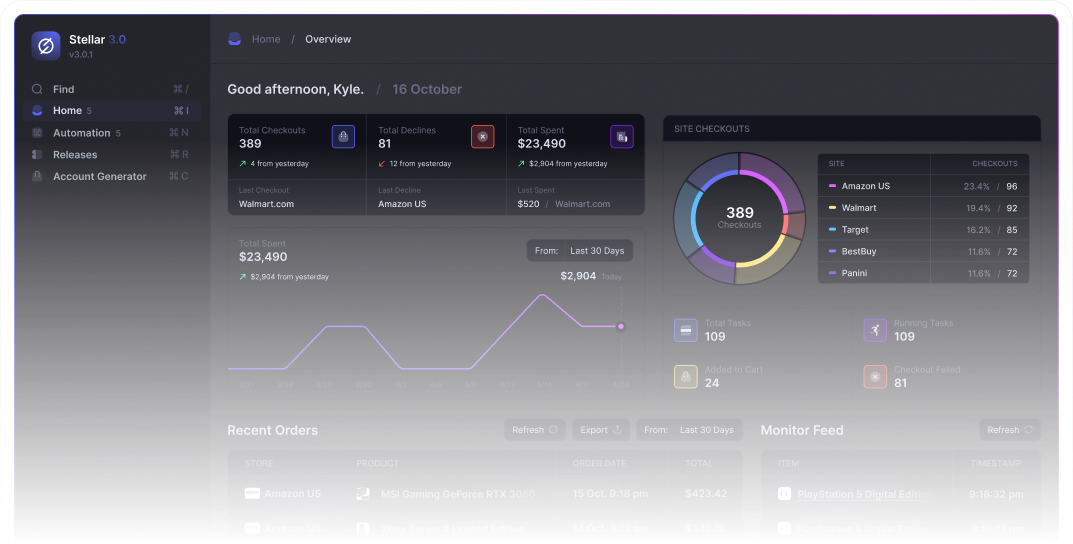The image size is (1073, 544).
Task: Go to Releases in the sidebar
Action: (75, 155)
